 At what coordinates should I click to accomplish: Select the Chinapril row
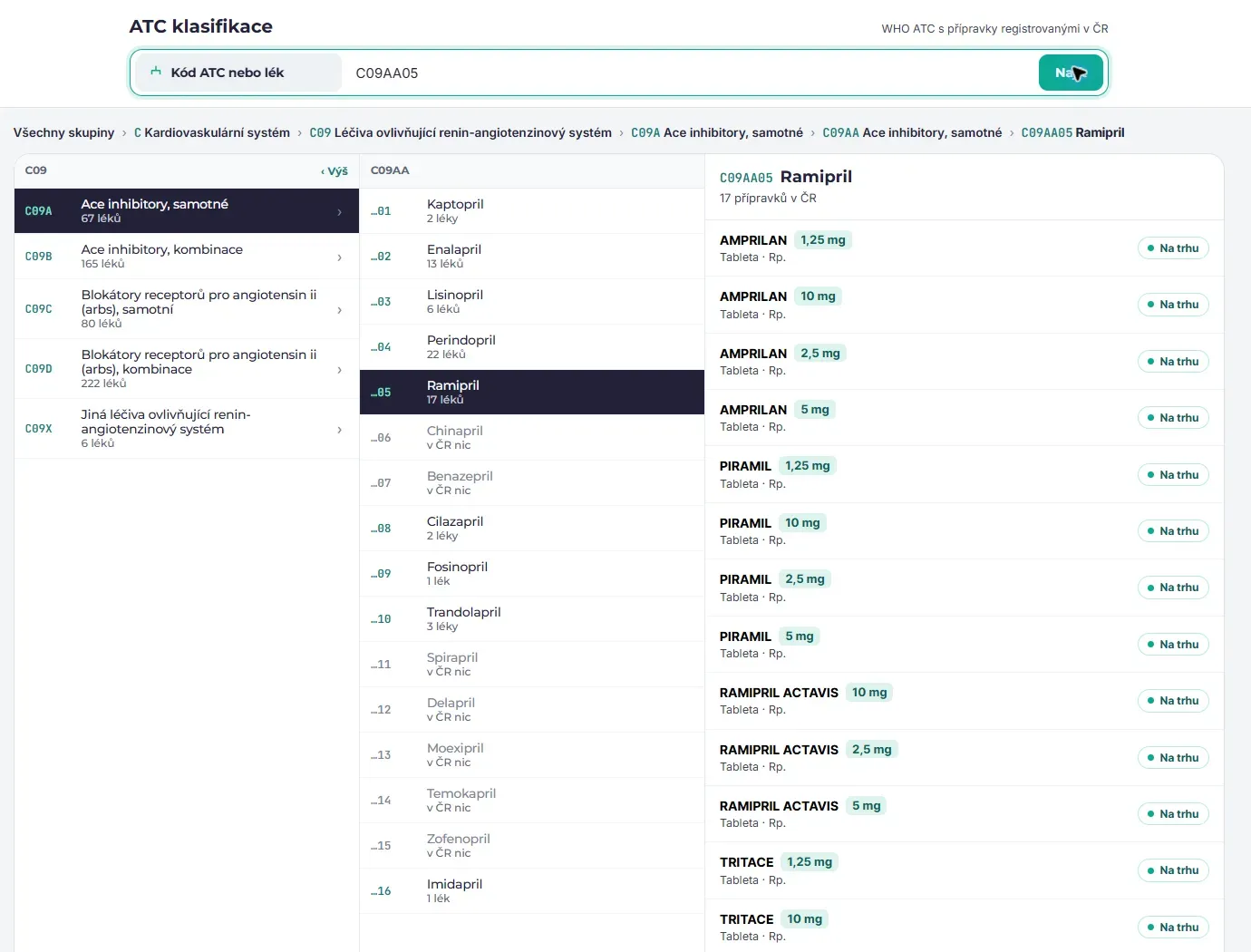click(x=532, y=438)
